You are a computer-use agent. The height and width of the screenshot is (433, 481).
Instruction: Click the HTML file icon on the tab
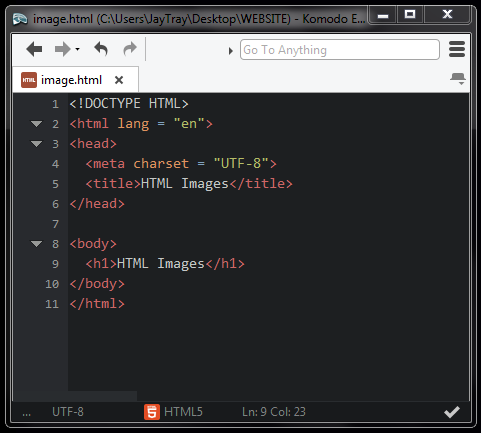click(x=29, y=80)
